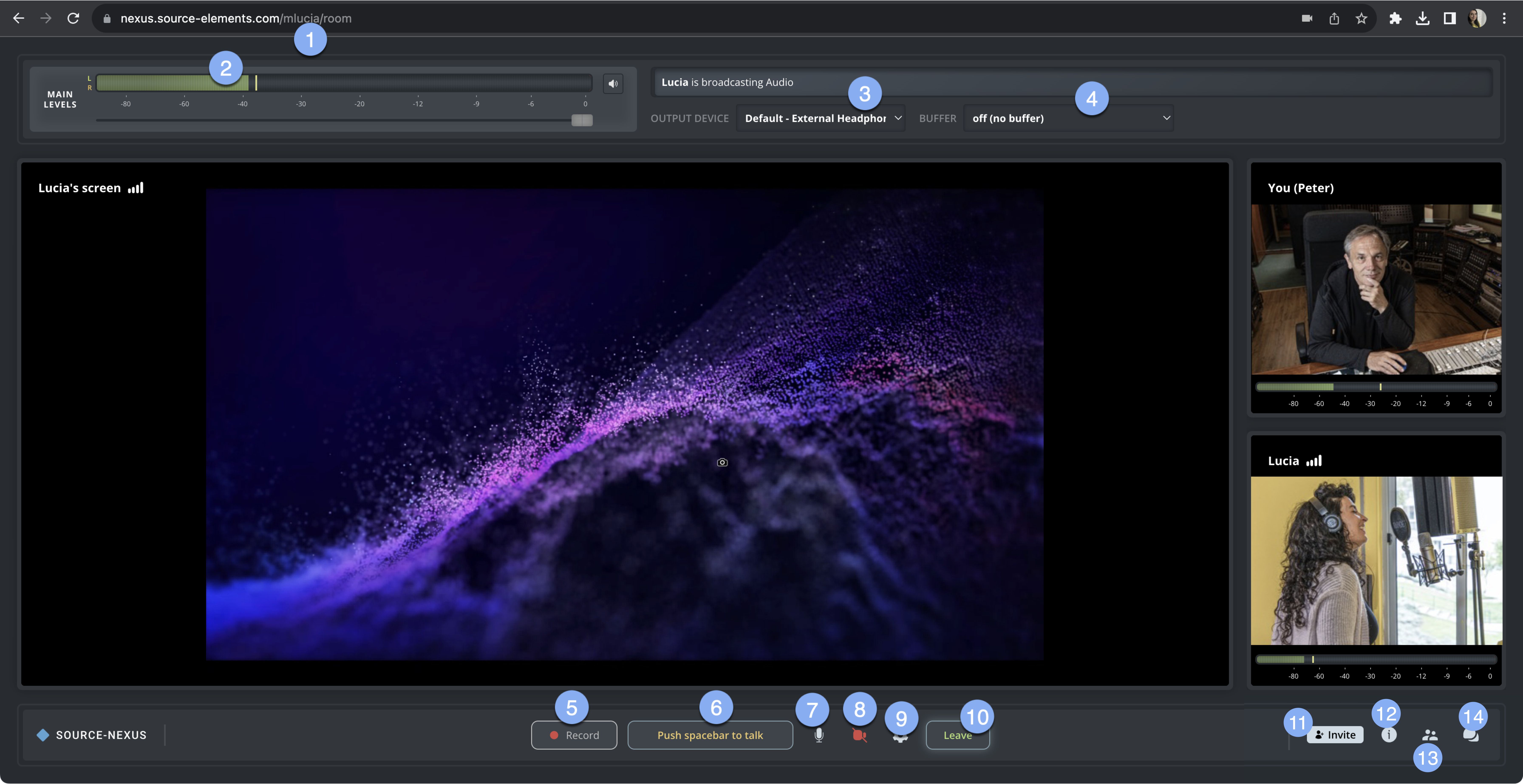
Task: Click the Invite button
Action: (x=1335, y=735)
